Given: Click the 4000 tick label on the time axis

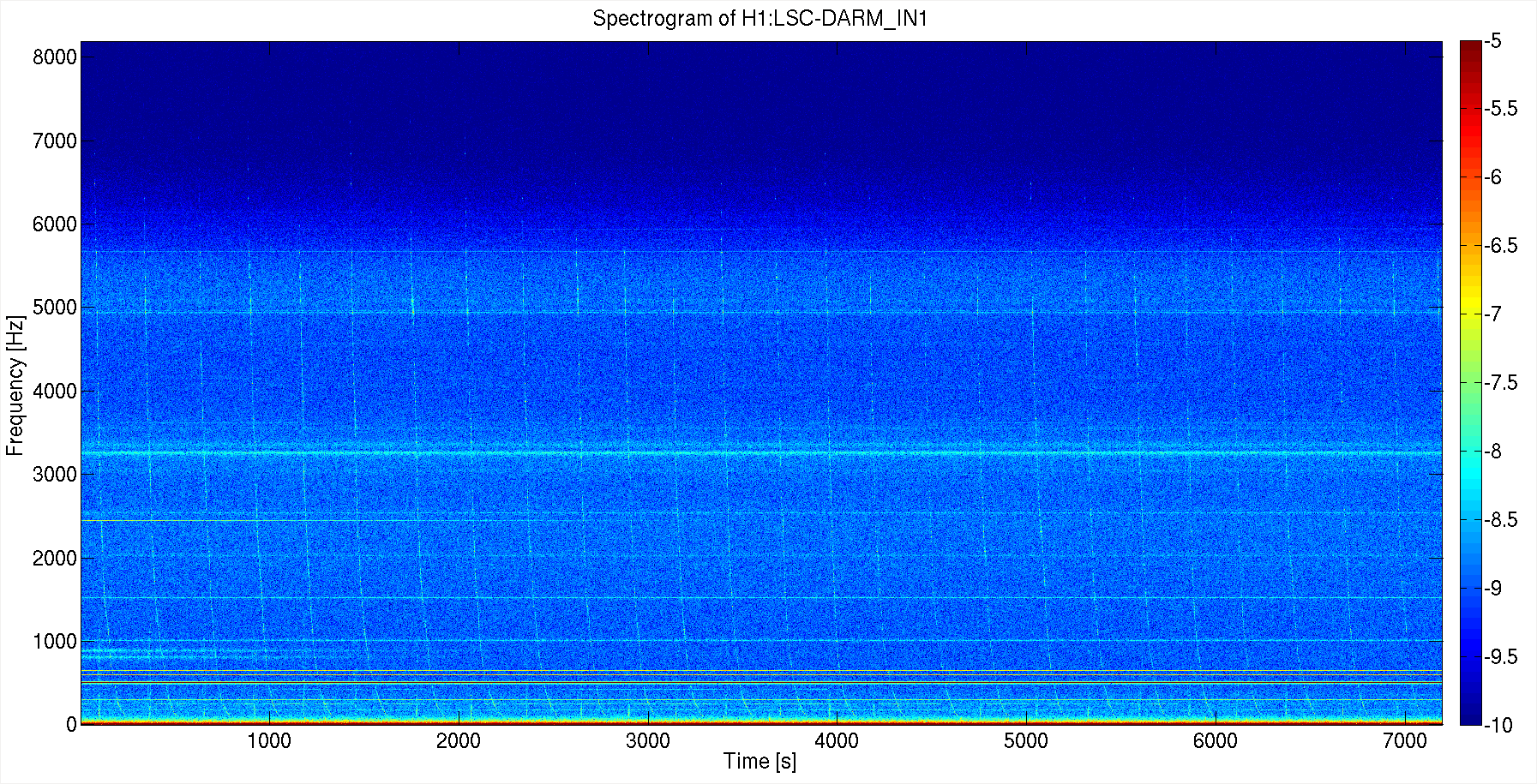Looking at the screenshot, I should [x=837, y=741].
